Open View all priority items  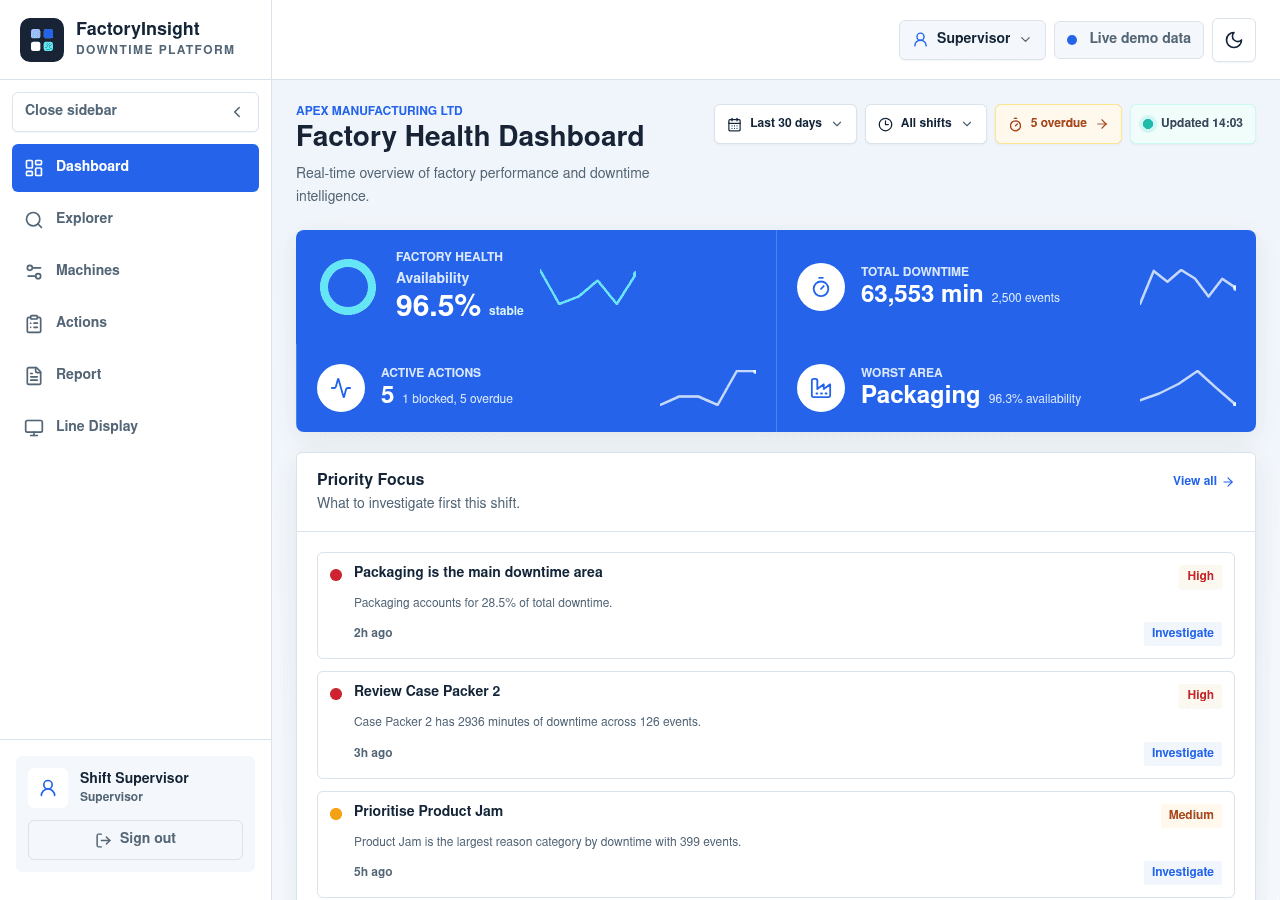tap(1203, 481)
